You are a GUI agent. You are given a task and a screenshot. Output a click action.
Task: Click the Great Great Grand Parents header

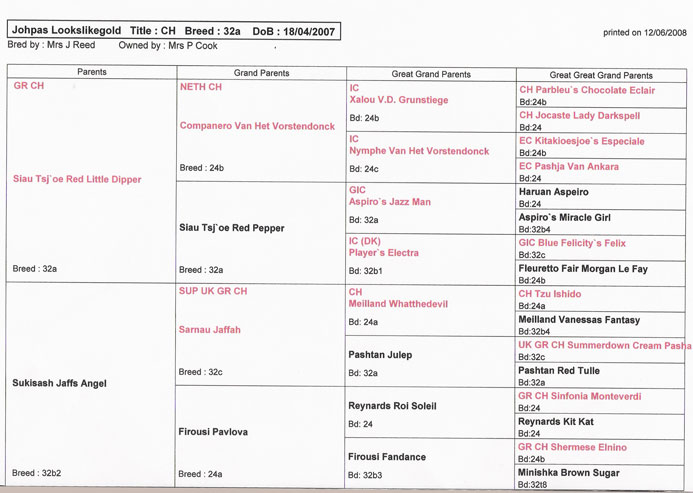pyautogui.click(x=601, y=75)
